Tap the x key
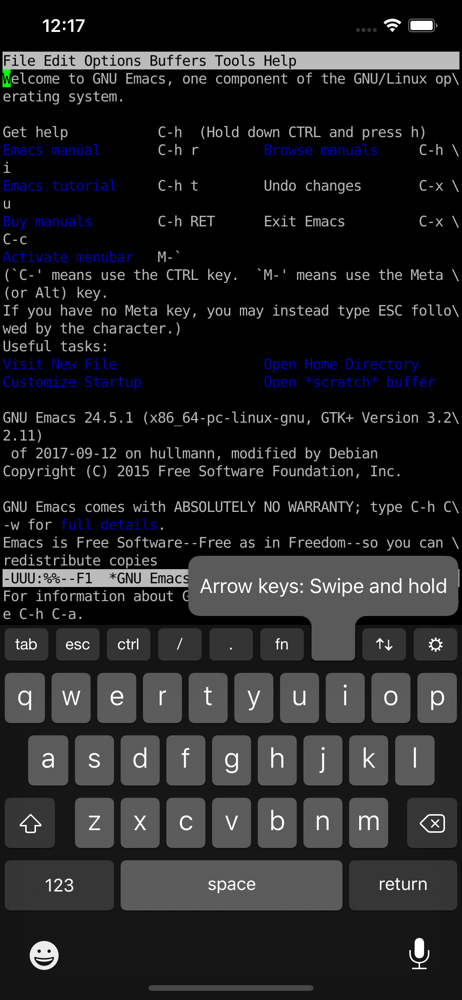The width and height of the screenshot is (462, 1000). click(140, 823)
